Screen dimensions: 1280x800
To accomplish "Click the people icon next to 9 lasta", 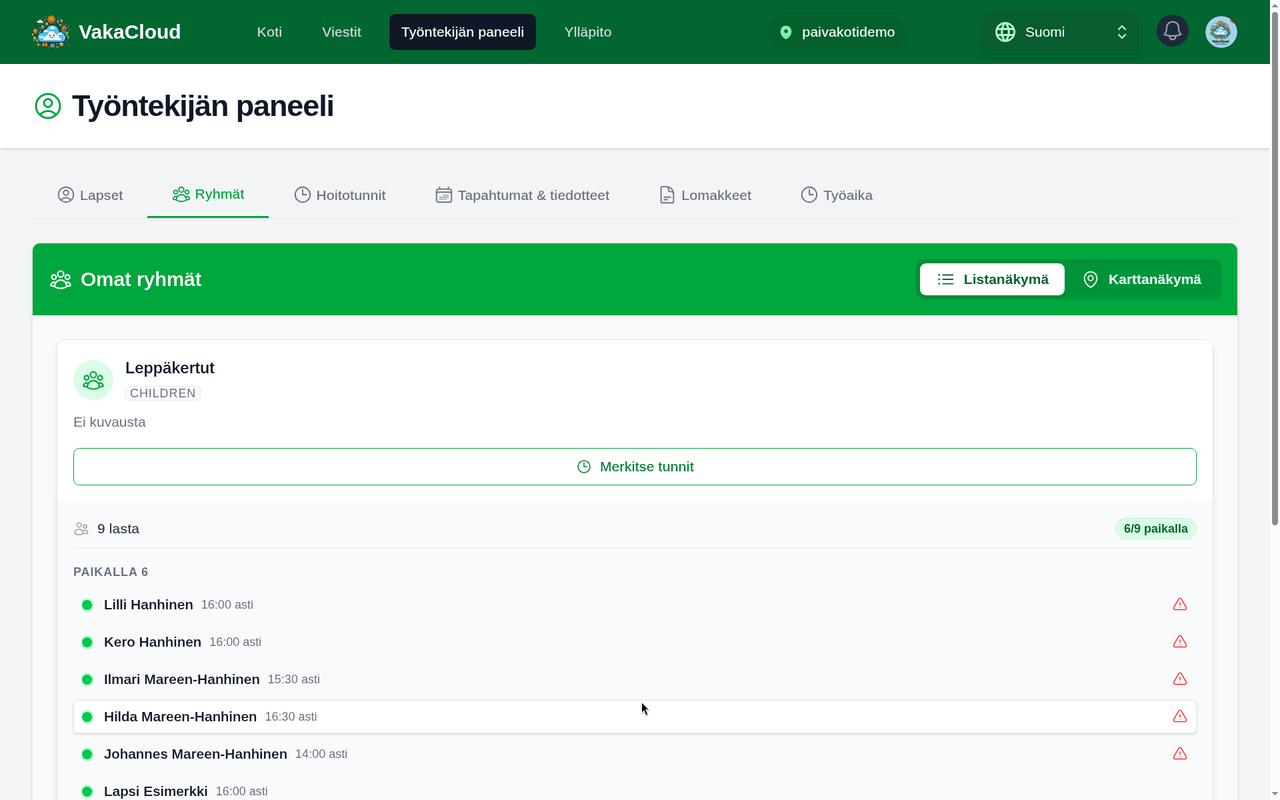I will point(81,529).
